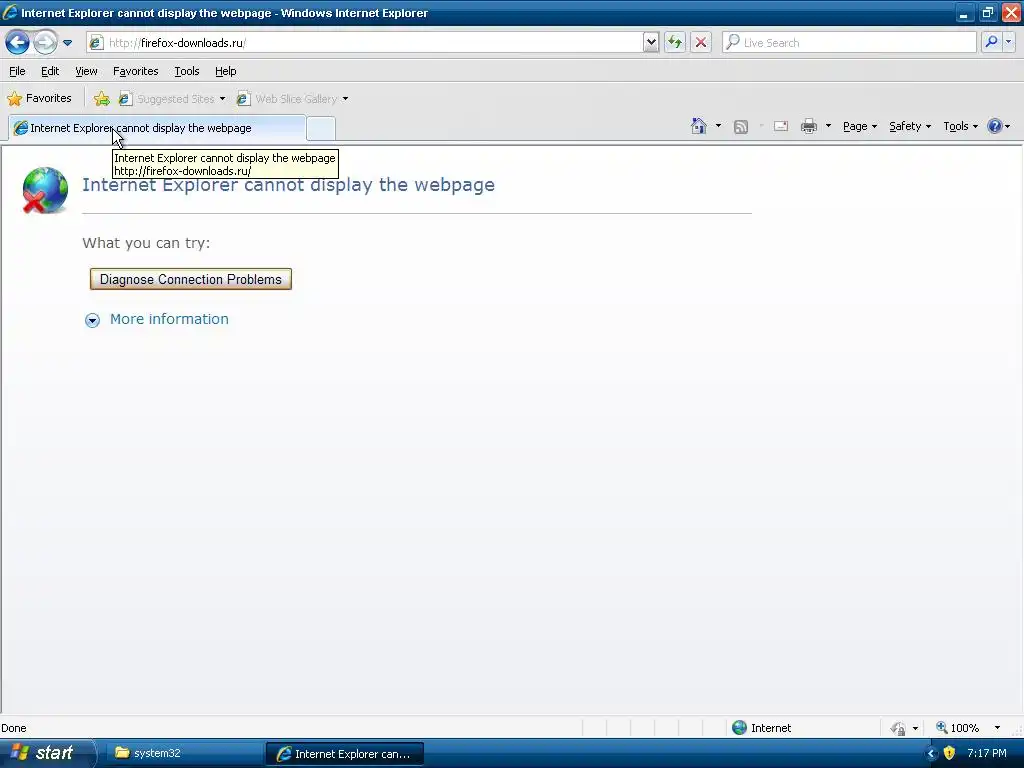Open Web Slice Gallery link
The image size is (1024, 768).
pos(287,99)
